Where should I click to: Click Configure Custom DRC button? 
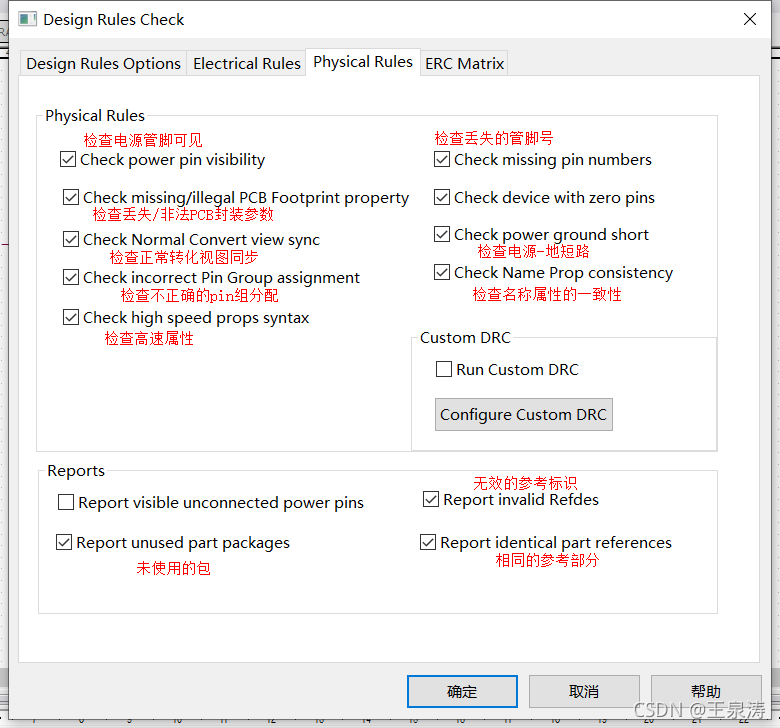click(x=523, y=414)
